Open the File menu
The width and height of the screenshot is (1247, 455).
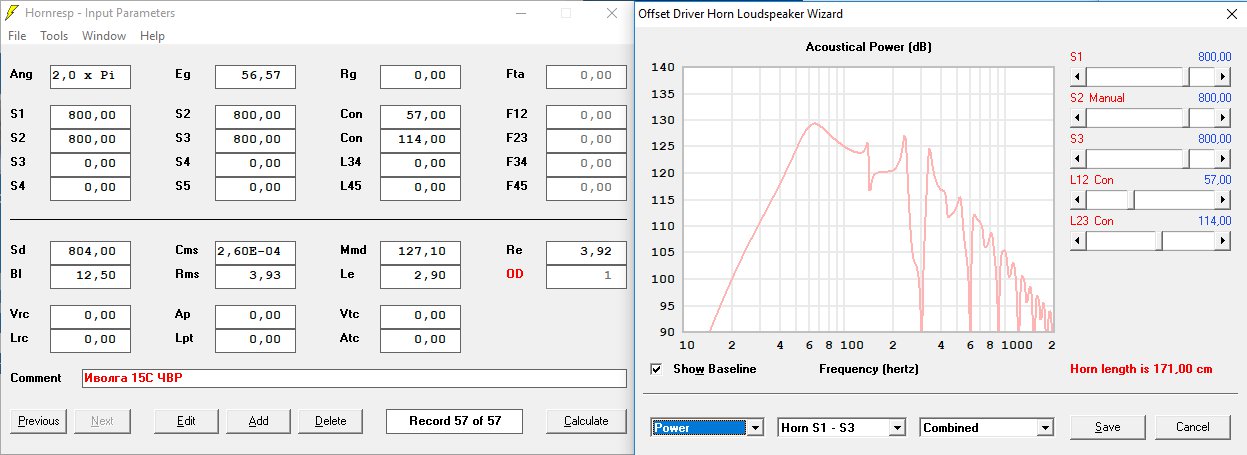17,36
